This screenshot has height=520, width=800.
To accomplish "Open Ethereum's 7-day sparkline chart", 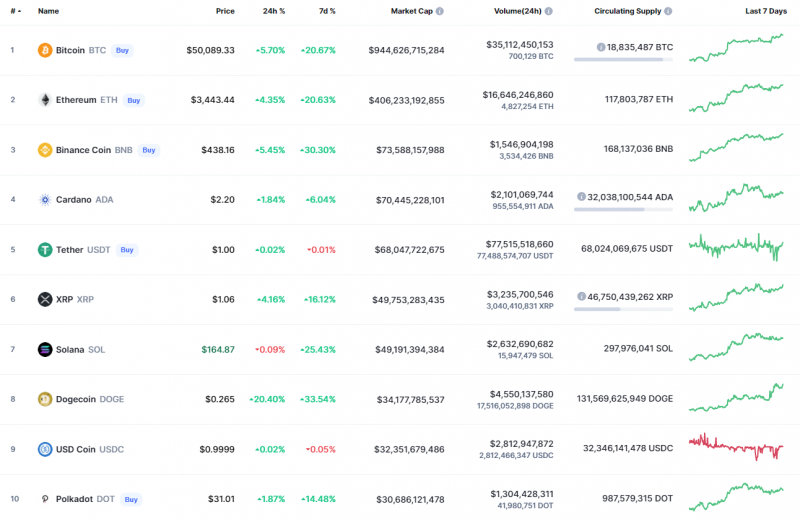I will tap(736, 98).
